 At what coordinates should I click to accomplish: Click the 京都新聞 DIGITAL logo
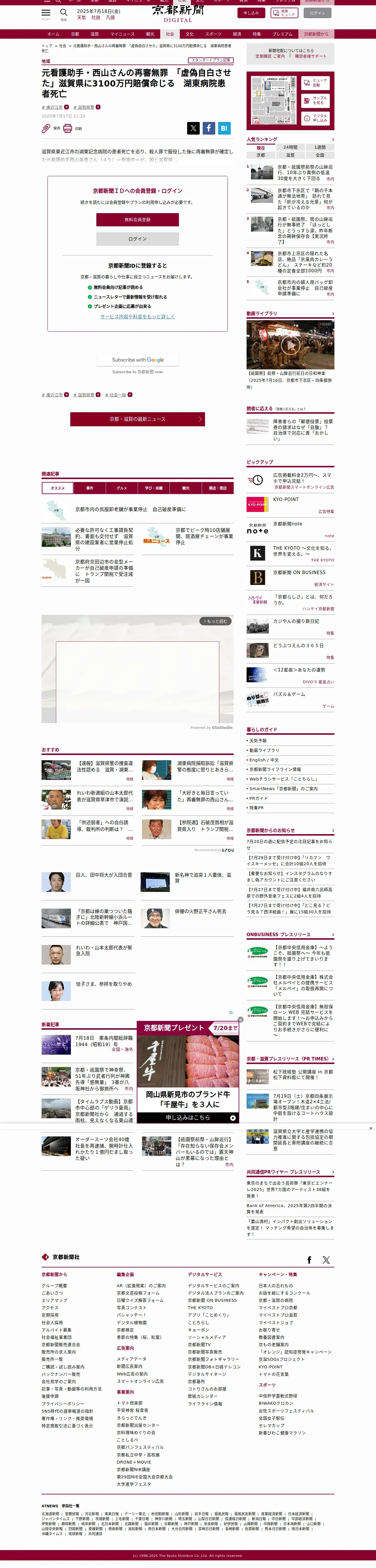tap(178, 13)
